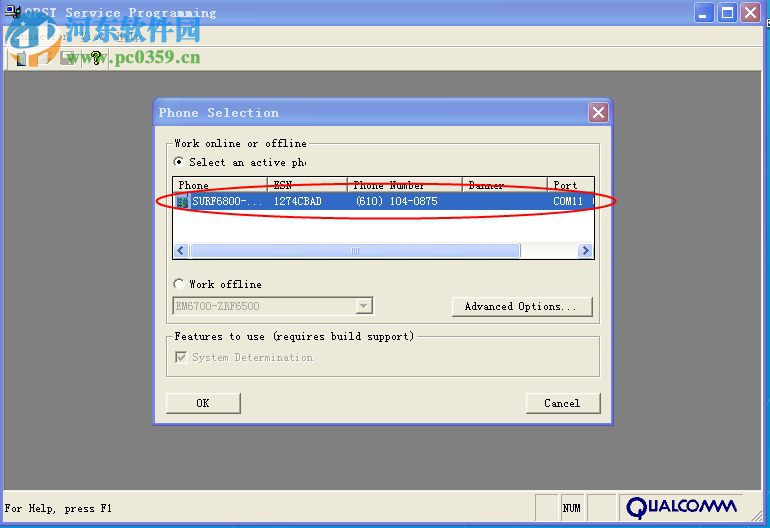
Task: Click the horizontal scrollbar thumb in phone list
Action: (x=355, y=251)
